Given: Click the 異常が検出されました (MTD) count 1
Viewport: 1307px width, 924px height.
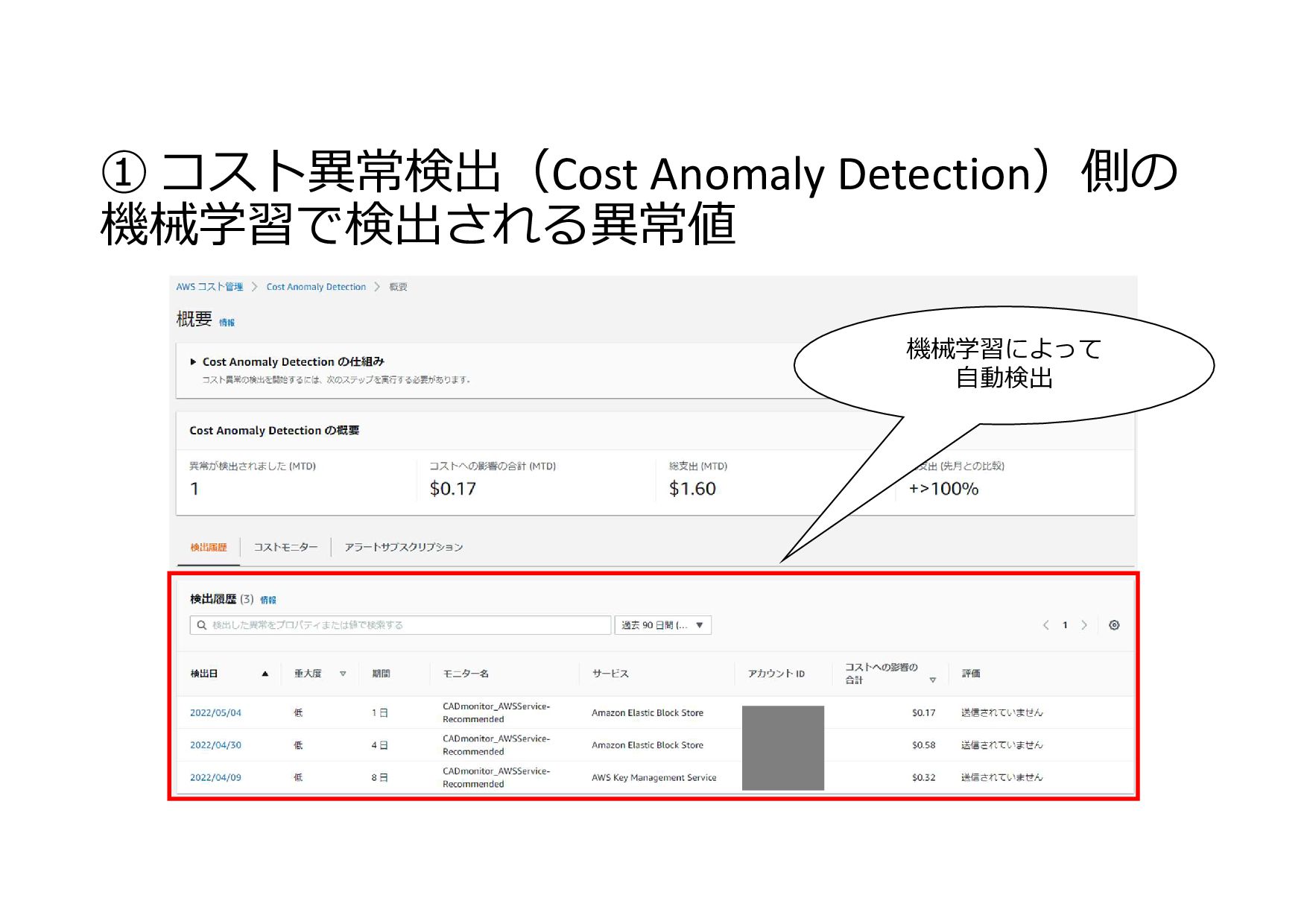Looking at the screenshot, I should point(194,489).
